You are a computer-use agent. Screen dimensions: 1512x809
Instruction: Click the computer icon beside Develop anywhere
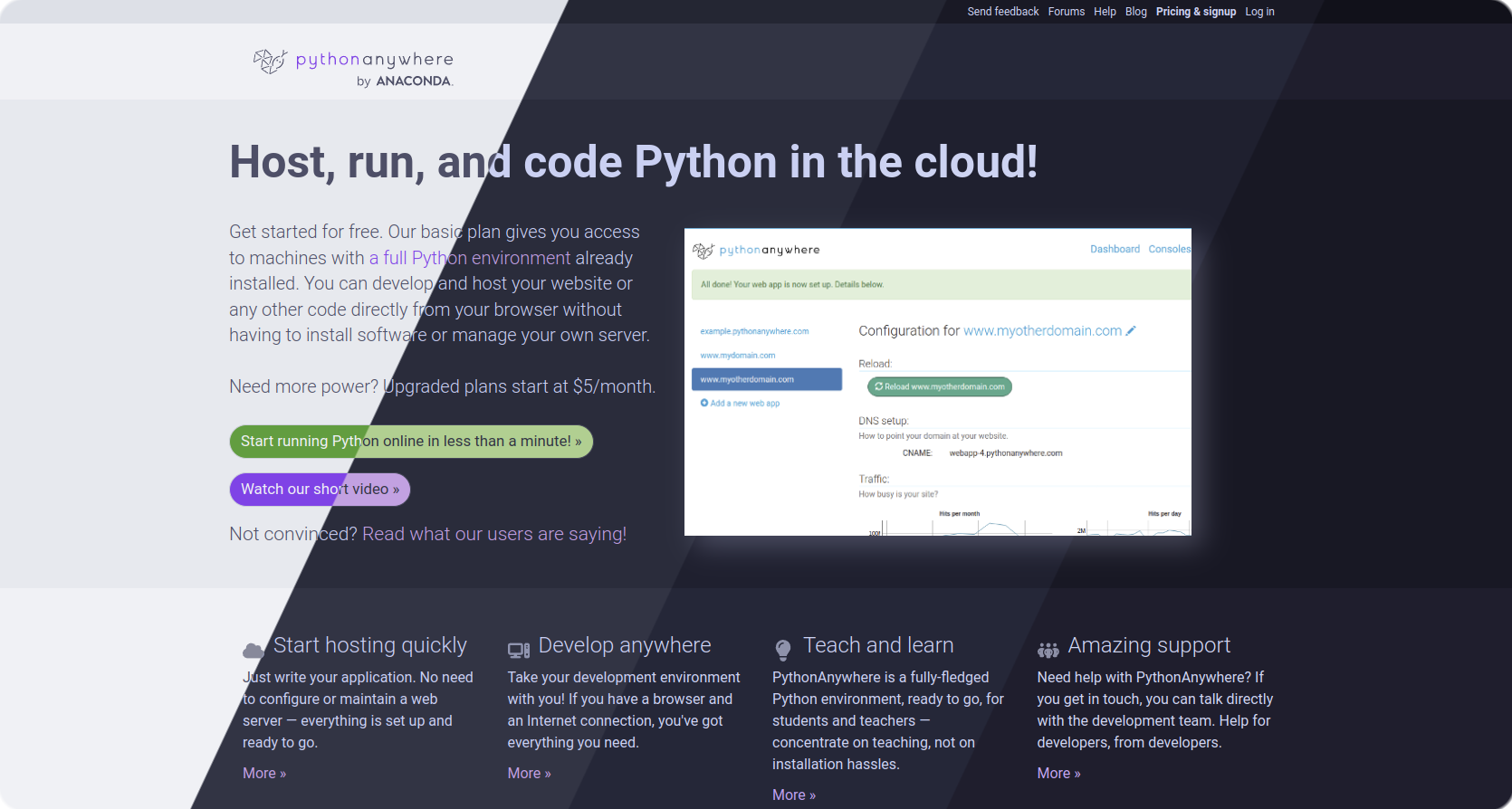pyautogui.click(x=518, y=650)
